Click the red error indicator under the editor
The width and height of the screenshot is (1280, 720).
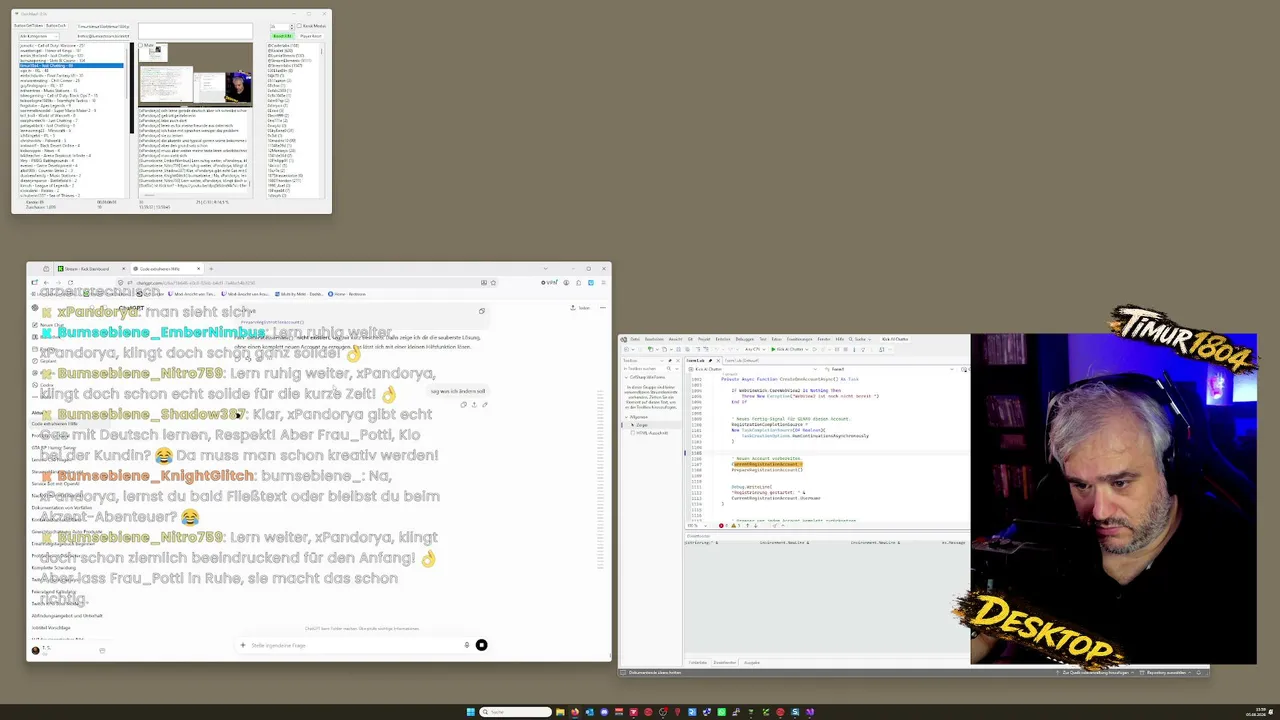tap(723, 525)
